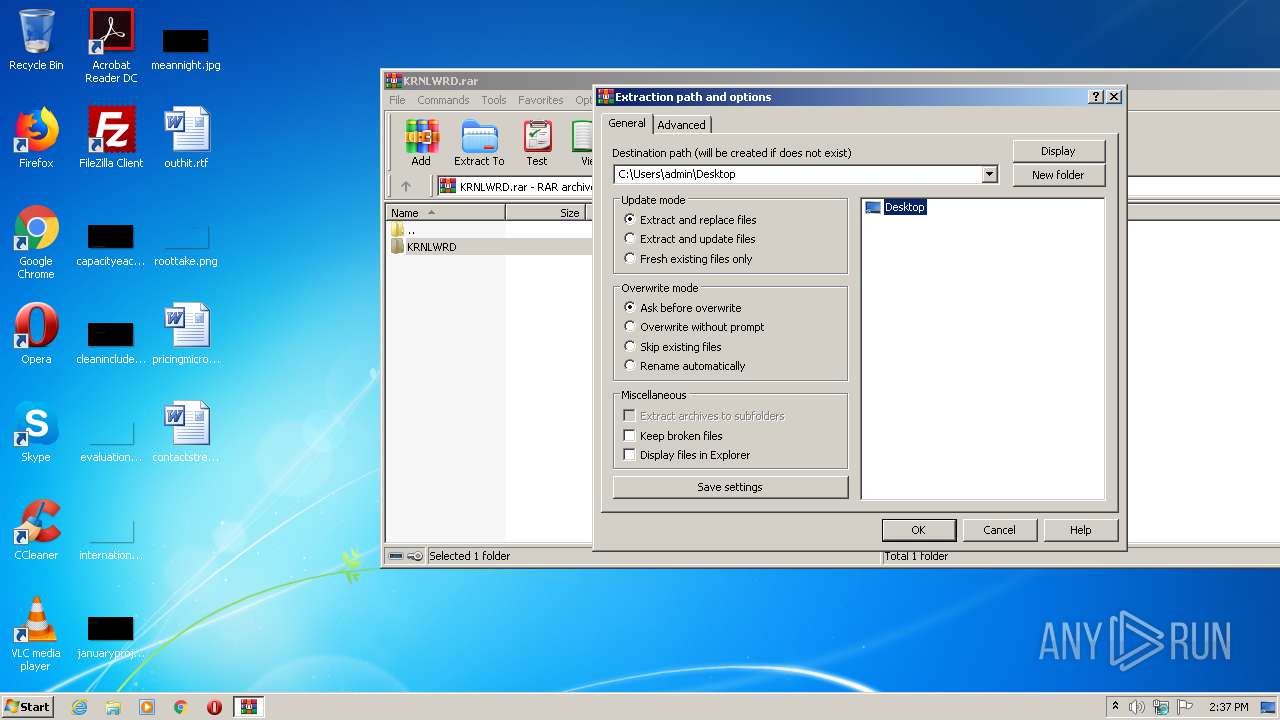Click OK to start extraction
Image resolution: width=1280 pixels, height=720 pixels.
918,530
